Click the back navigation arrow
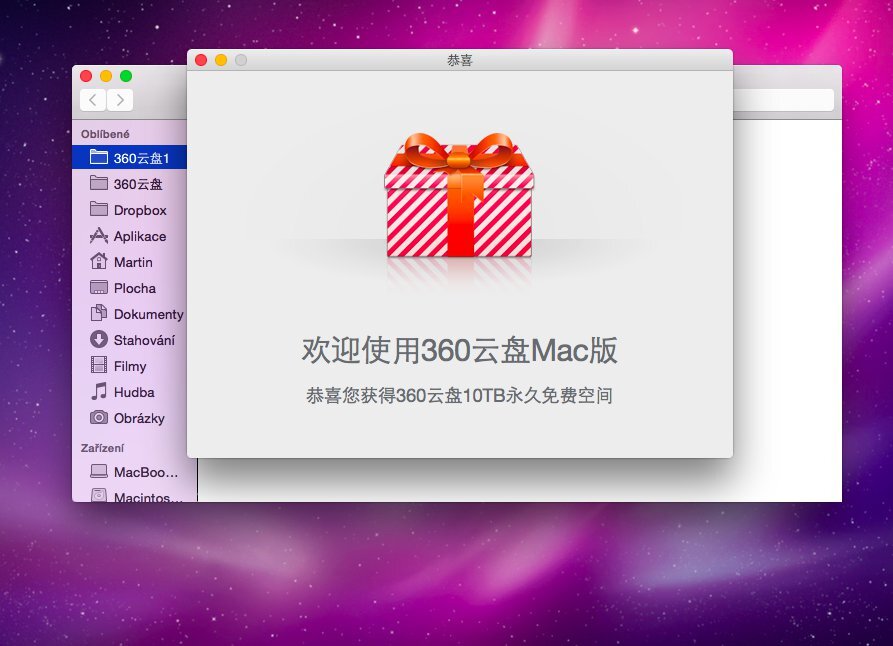 [x=92, y=99]
